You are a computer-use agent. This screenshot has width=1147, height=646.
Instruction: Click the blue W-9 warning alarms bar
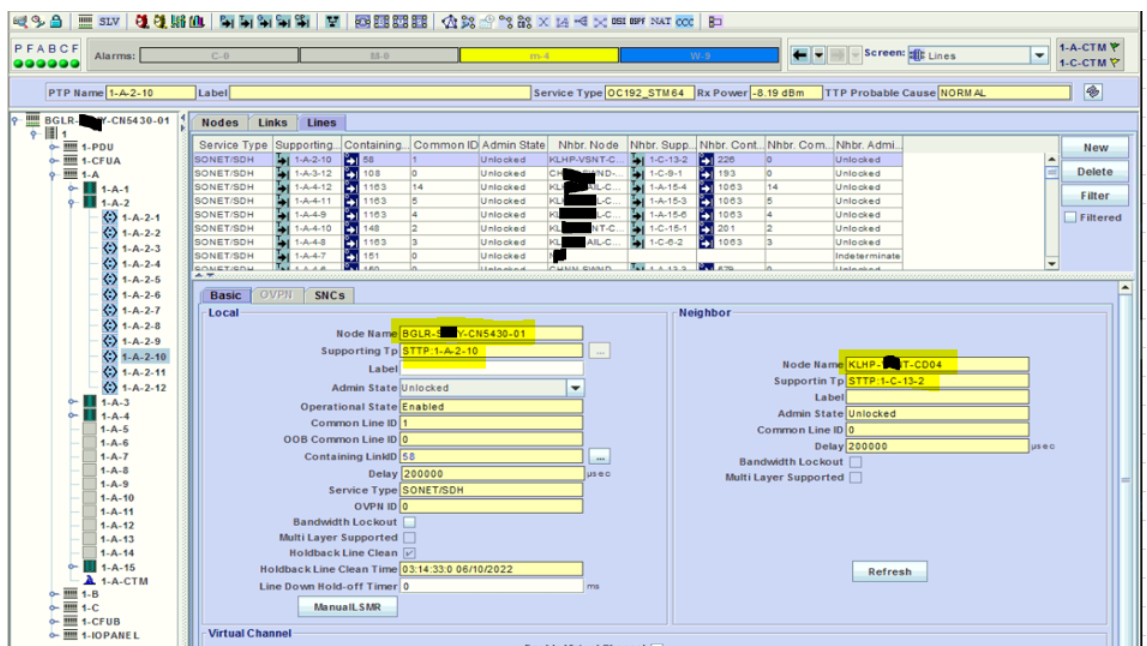[x=699, y=56]
